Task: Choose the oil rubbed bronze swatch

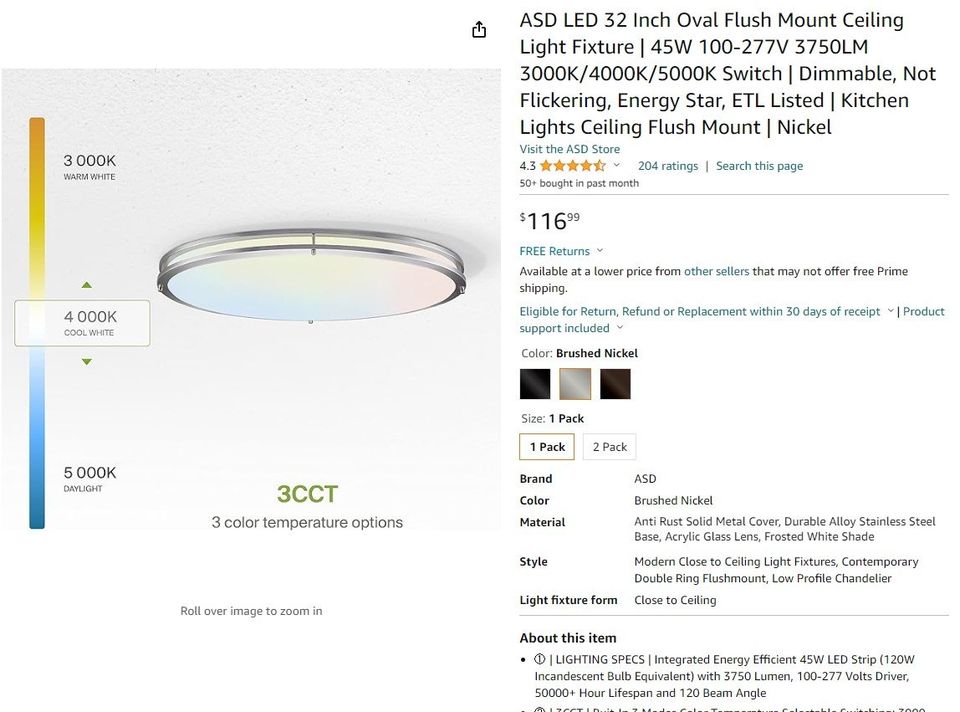Action: coord(614,383)
